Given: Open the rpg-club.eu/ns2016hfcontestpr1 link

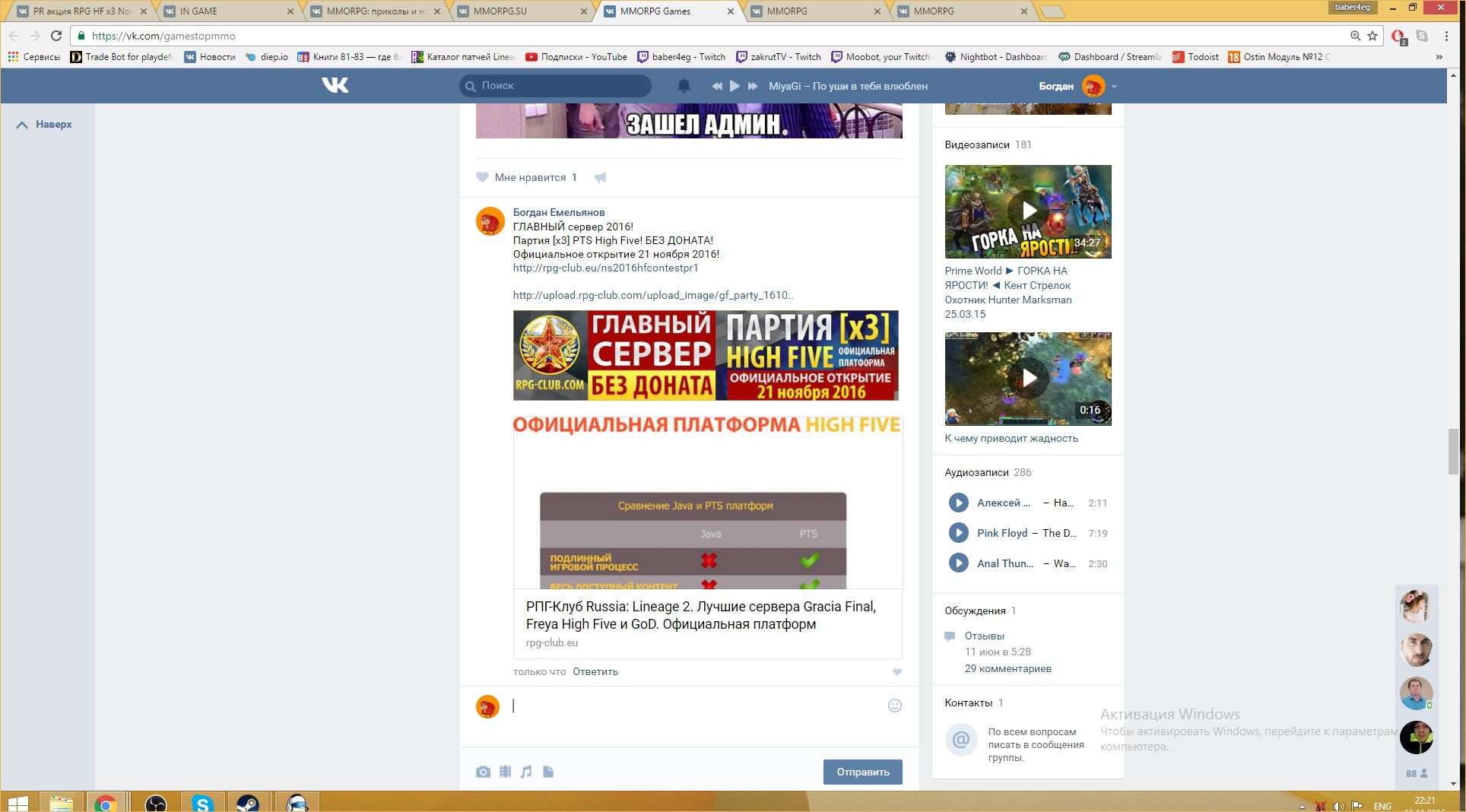Looking at the screenshot, I should pos(605,268).
